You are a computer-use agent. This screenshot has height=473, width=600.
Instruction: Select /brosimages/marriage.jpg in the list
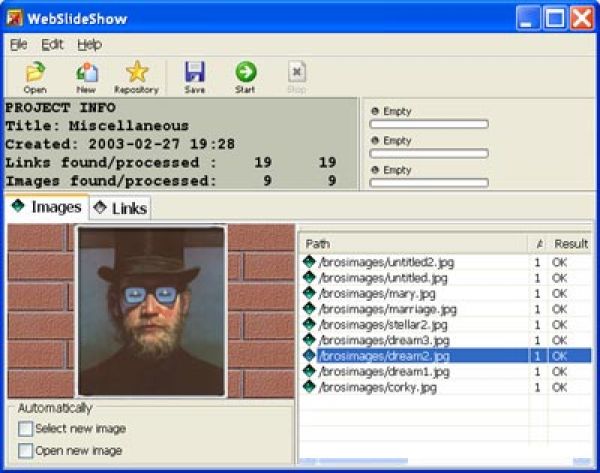(387, 309)
